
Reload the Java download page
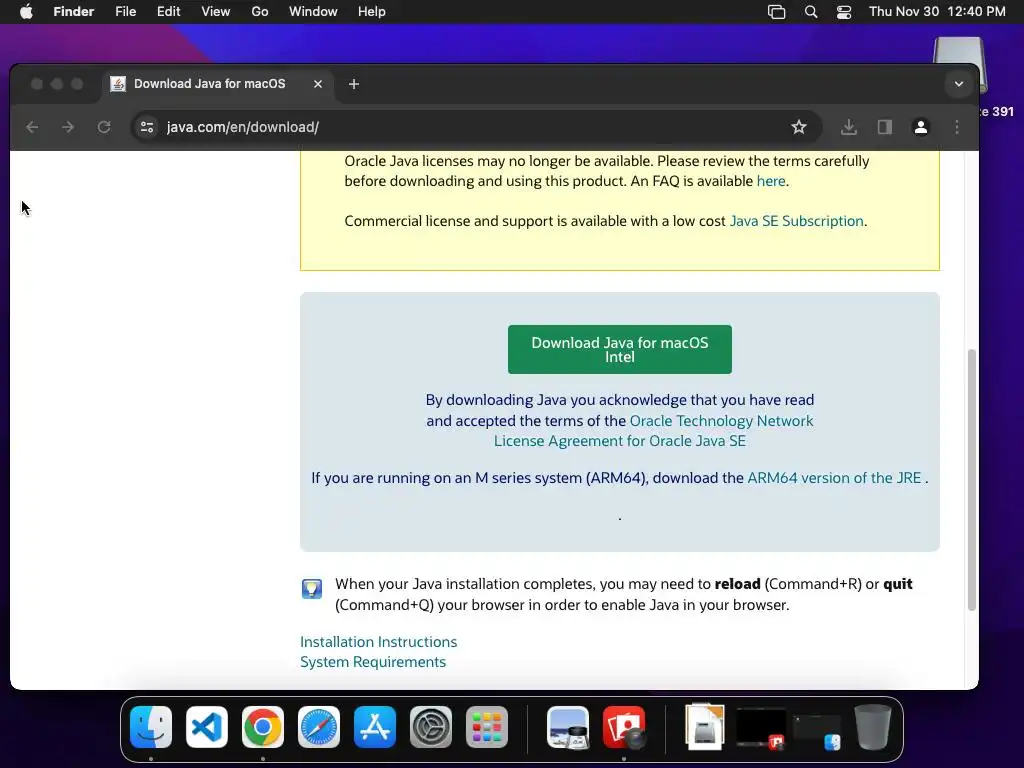coord(104,127)
